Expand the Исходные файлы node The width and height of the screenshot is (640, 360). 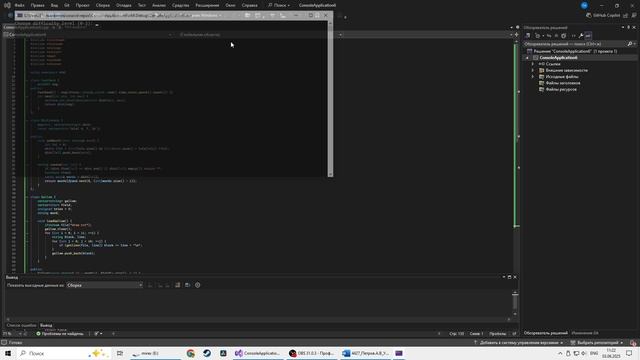tap(533, 77)
